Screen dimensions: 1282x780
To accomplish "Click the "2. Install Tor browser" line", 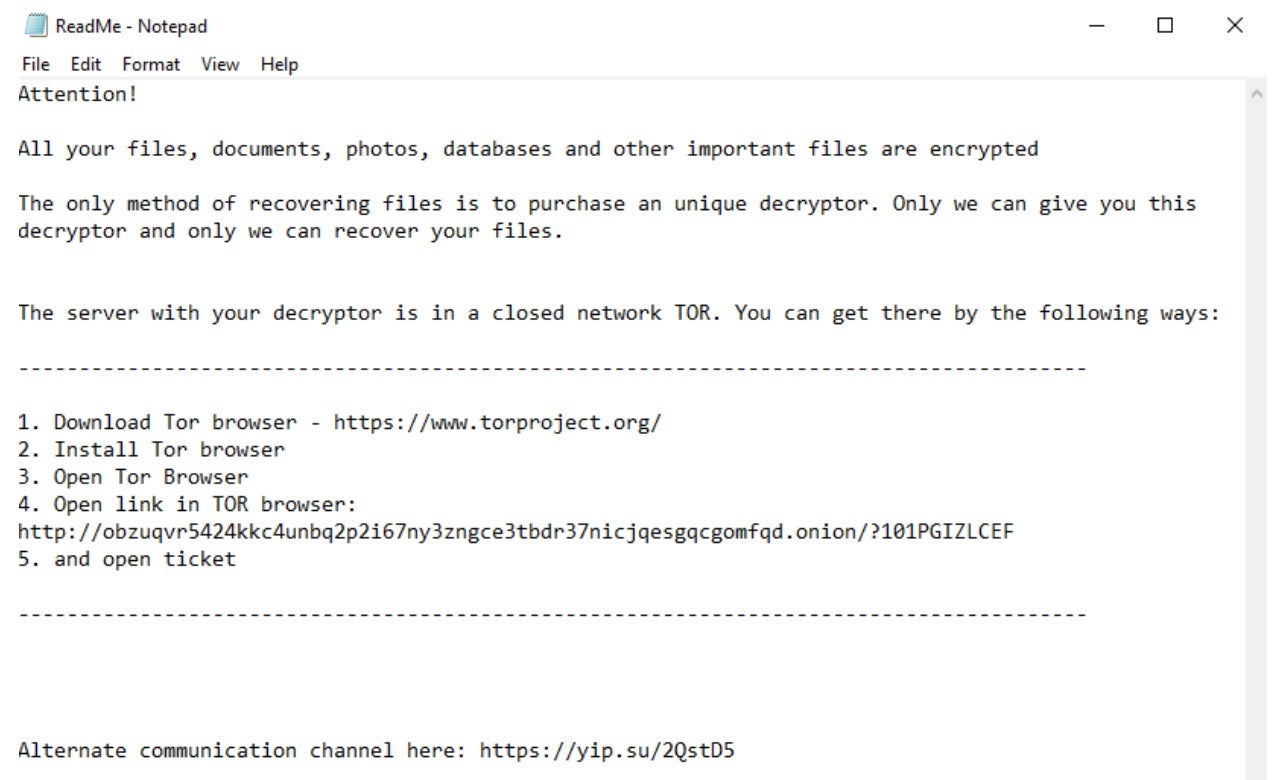I will coord(151,450).
